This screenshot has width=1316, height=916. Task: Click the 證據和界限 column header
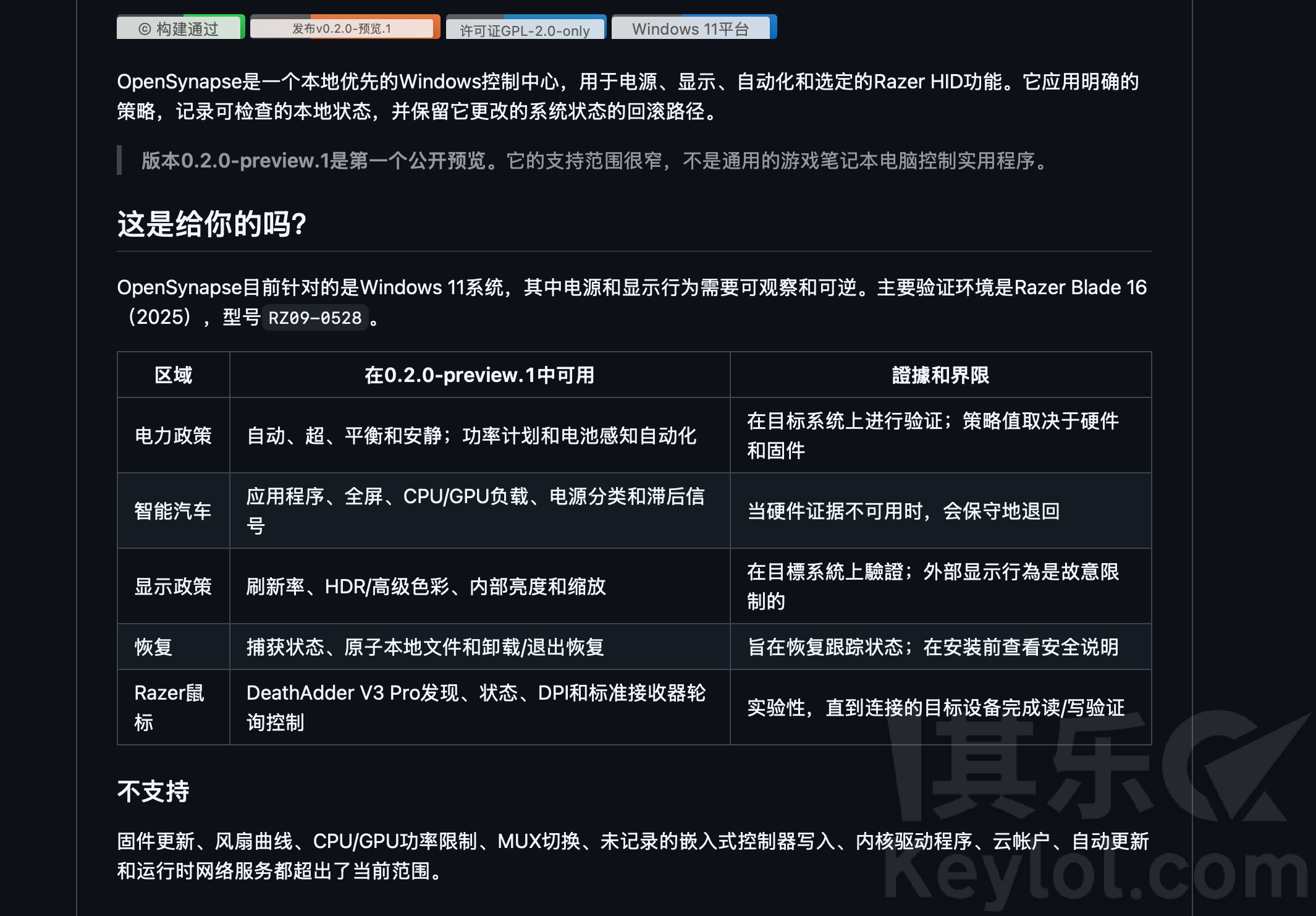point(940,375)
